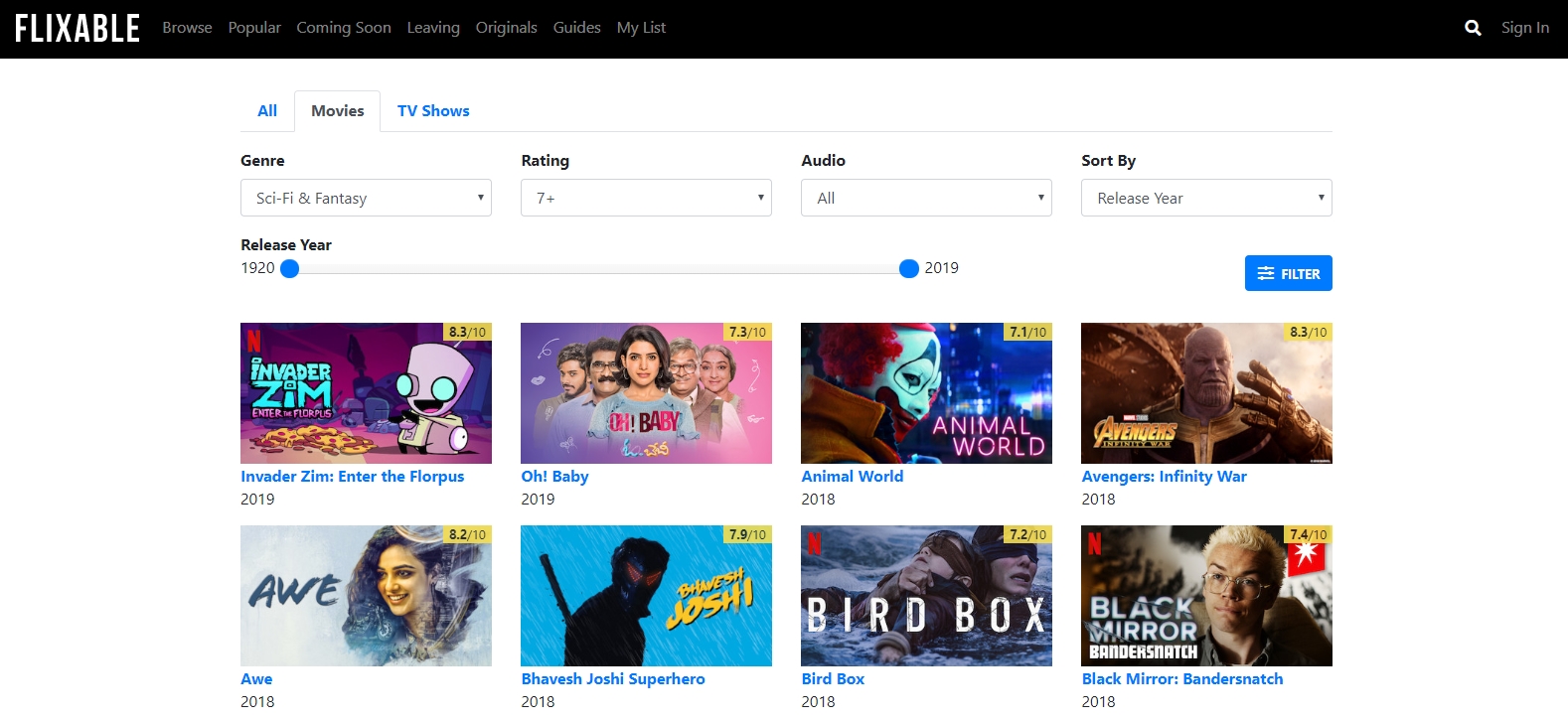
Task: Click the 8.3/10 rating badge on Invader Zim
Action: coord(467,332)
